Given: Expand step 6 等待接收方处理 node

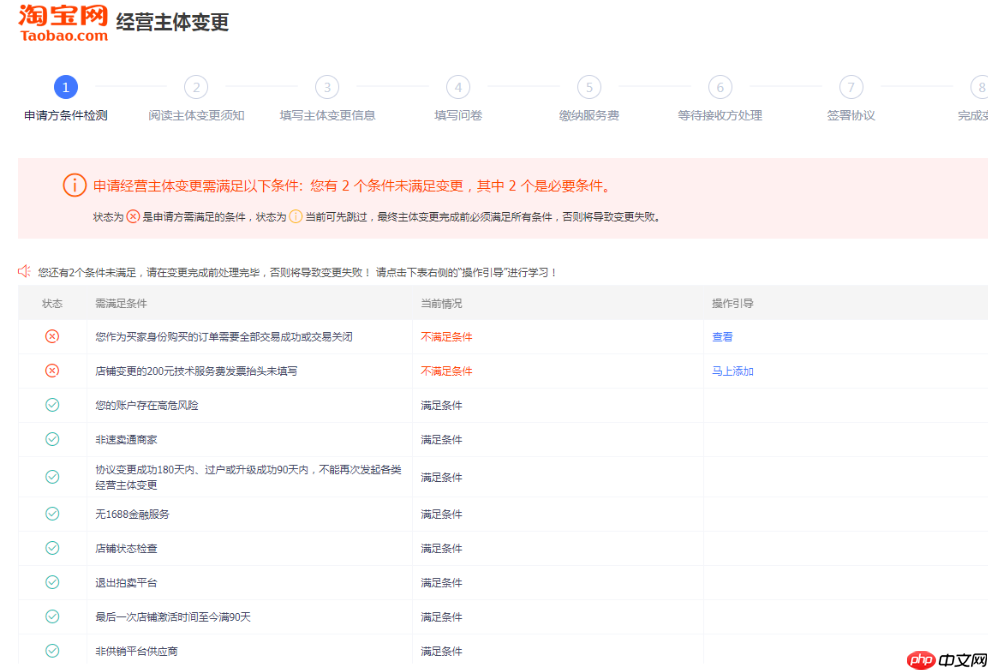Looking at the screenshot, I should tap(719, 87).
